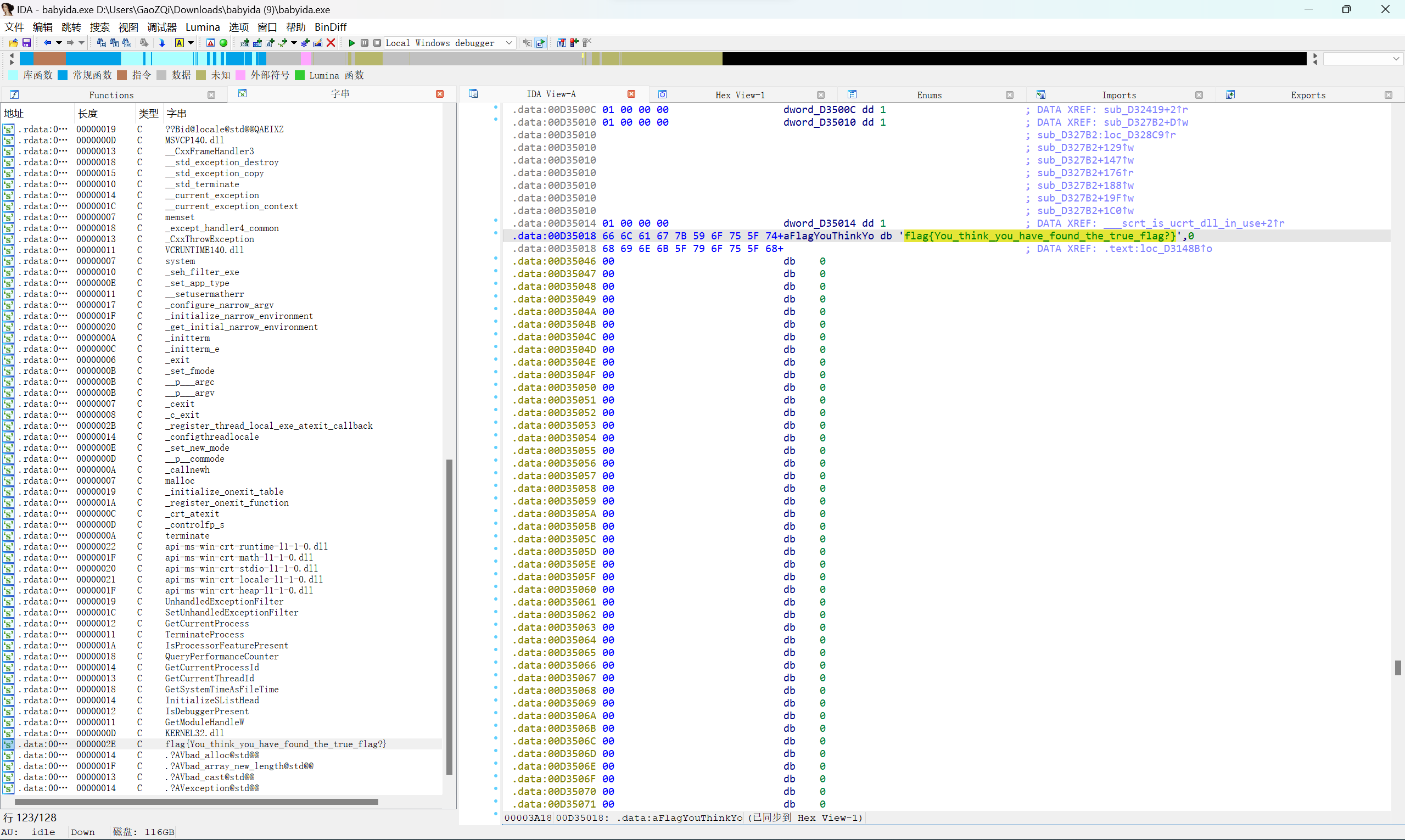Select the 'IsDebuggerPresent' string row
Viewport: 1405px width, 840px height.
click(x=222, y=712)
